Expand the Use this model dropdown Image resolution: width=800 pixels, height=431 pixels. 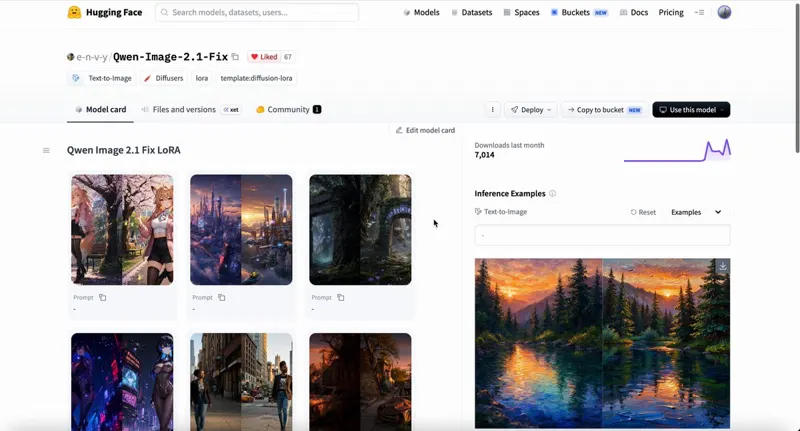(691, 110)
